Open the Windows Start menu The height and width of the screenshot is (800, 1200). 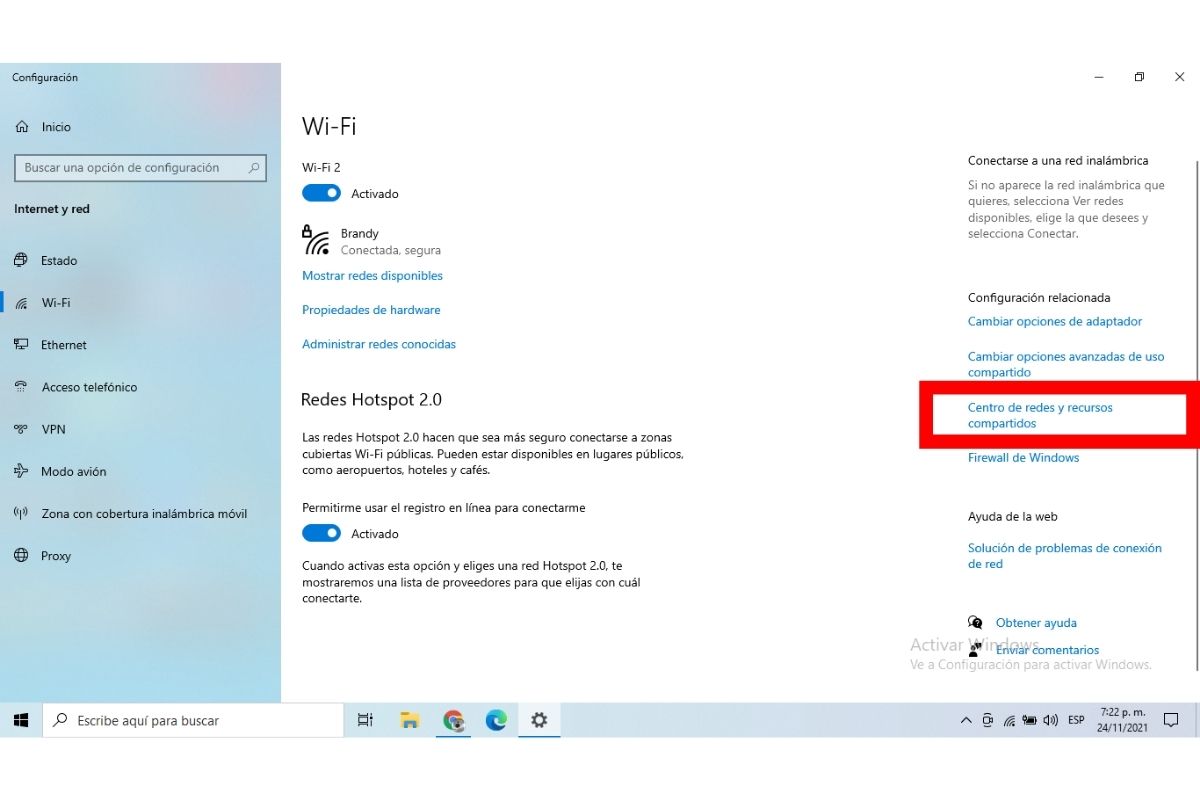click(x=21, y=720)
